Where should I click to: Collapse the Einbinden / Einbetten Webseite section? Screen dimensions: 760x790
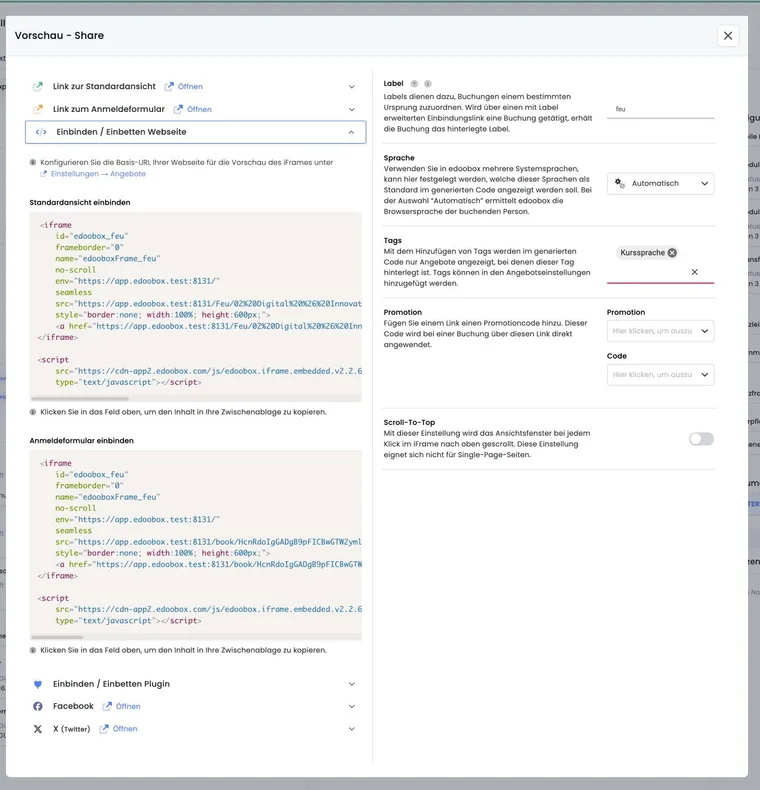351,132
